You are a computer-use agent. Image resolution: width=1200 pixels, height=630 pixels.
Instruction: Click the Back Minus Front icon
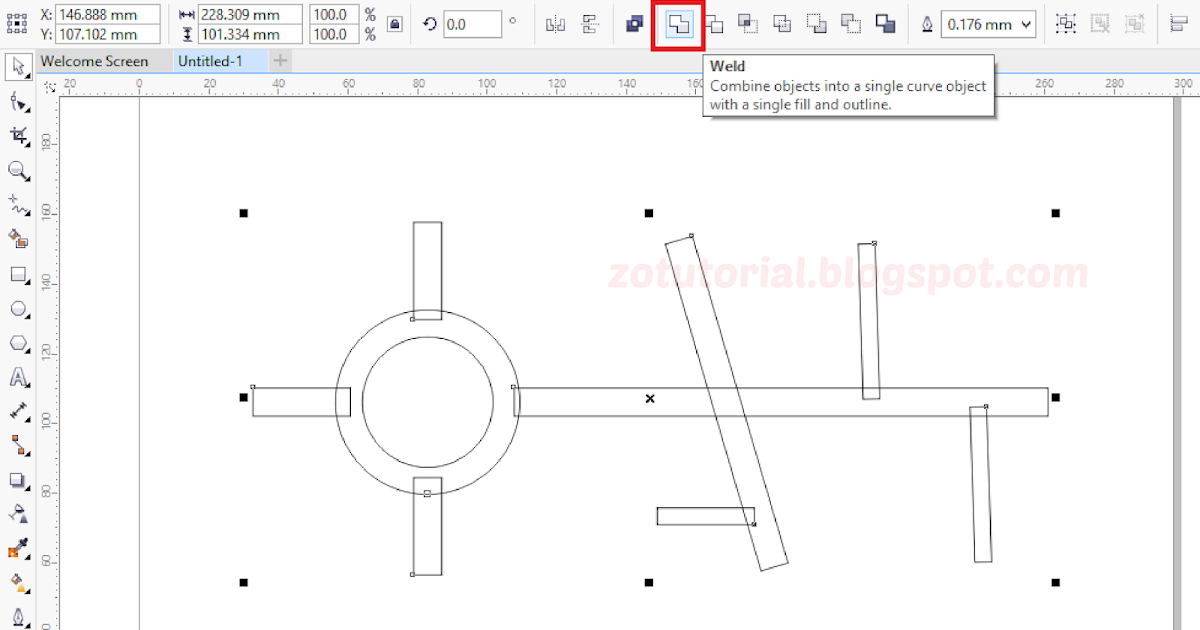[x=851, y=24]
